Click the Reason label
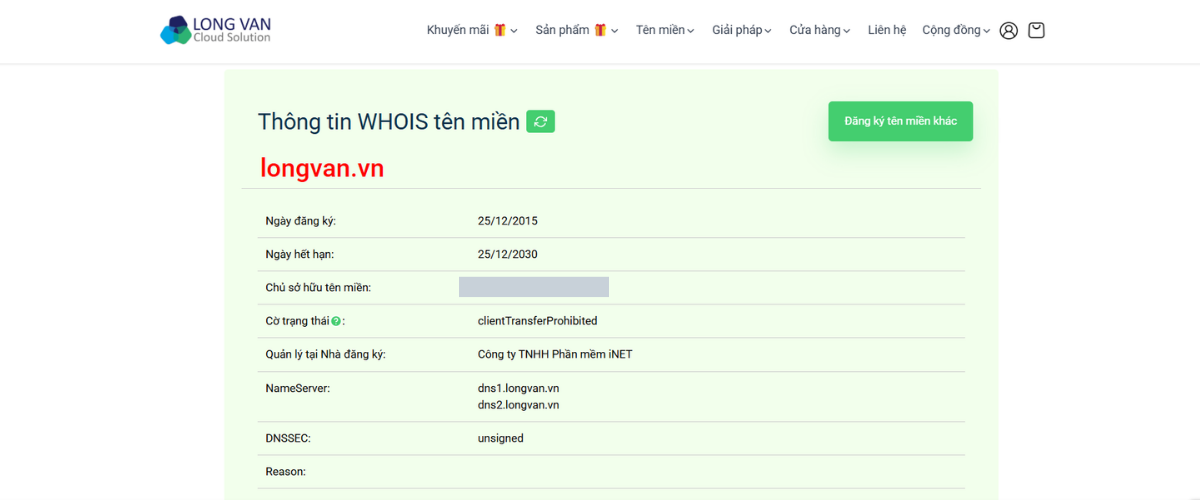1200x500 pixels. [x=285, y=471]
